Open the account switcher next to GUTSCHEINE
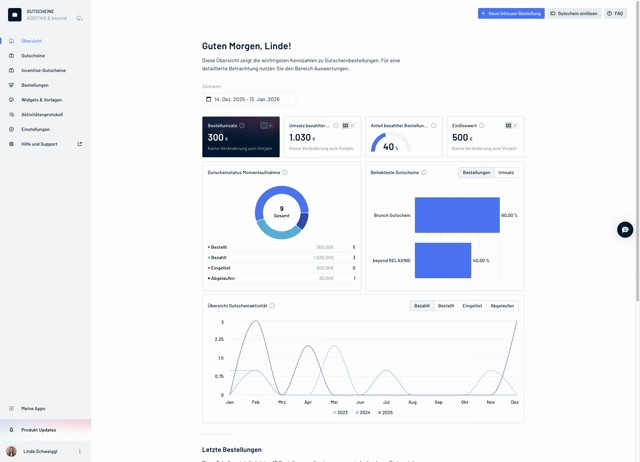Screen dimensions: 640x462 click(x=80, y=17)
